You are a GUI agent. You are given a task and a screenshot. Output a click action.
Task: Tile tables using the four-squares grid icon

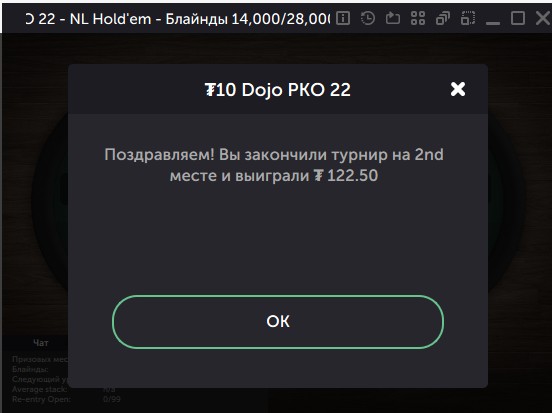click(418, 18)
